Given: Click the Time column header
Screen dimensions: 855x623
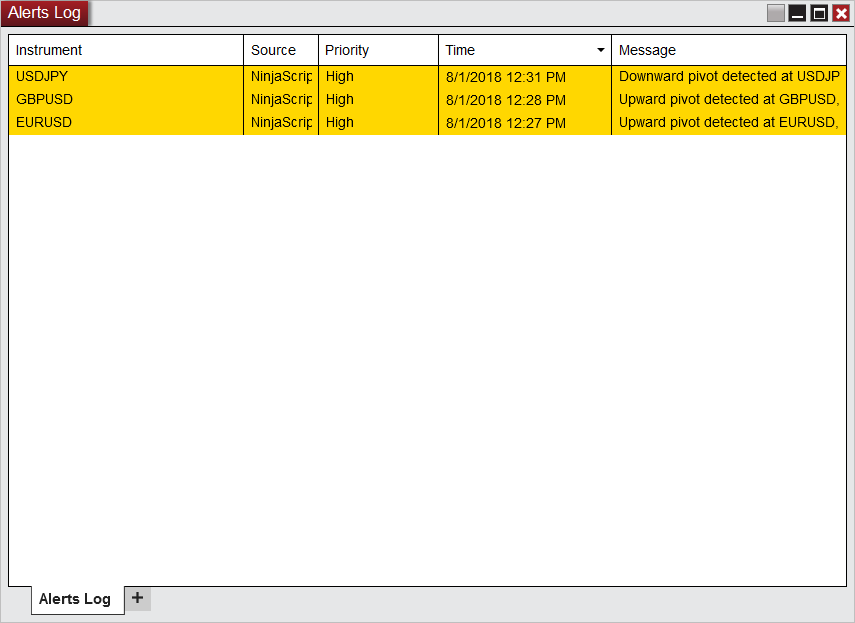Looking at the screenshot, I should [525, 50].
